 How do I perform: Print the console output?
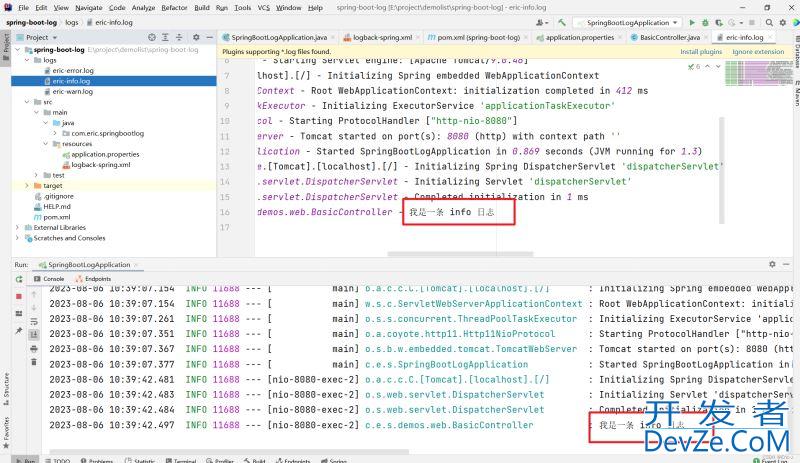pyautogui.click(x=34, y=349)
